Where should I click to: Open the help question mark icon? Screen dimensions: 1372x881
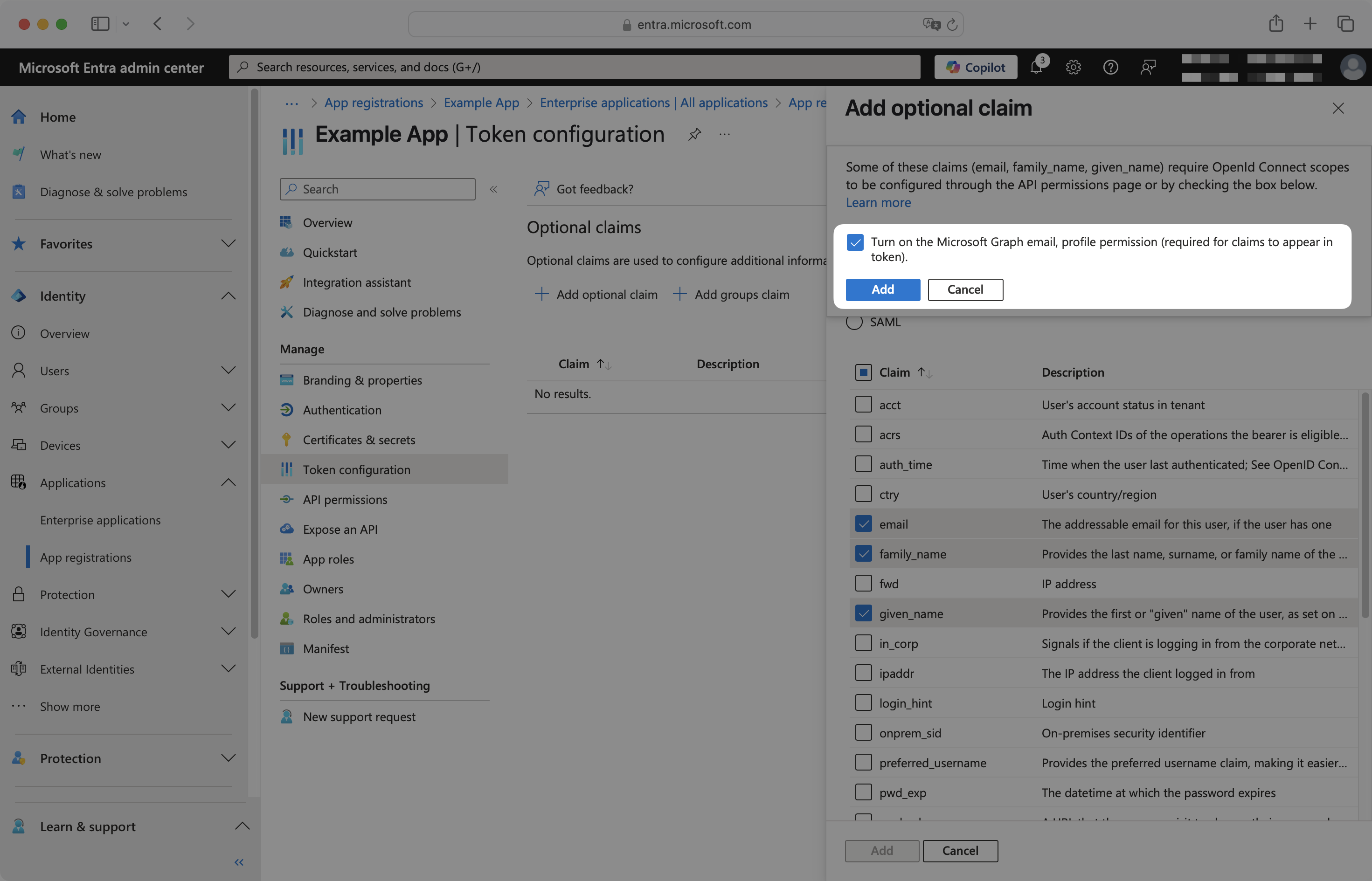1110,67
